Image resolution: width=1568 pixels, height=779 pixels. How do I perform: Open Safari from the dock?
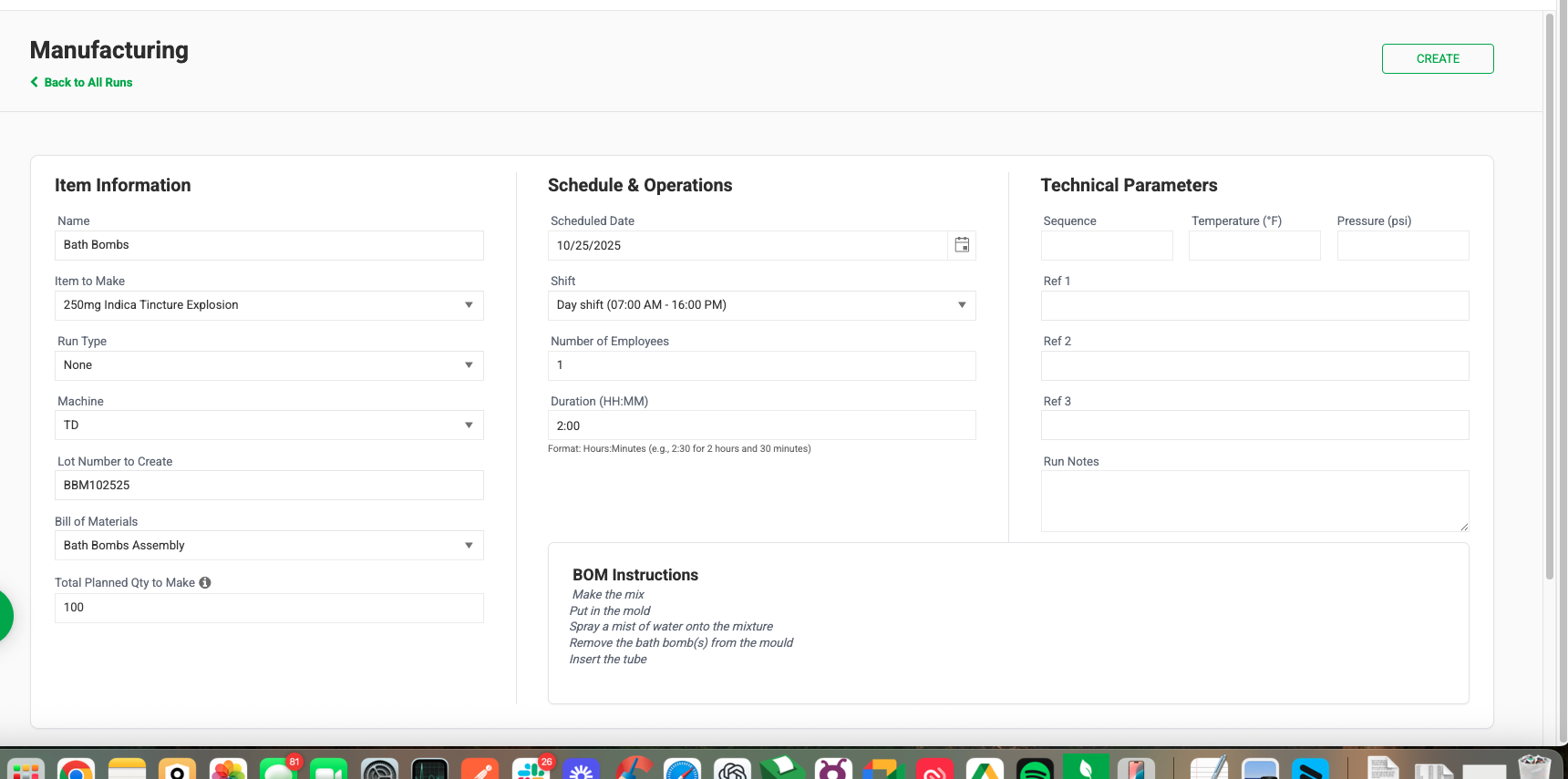tap(682, 771)
